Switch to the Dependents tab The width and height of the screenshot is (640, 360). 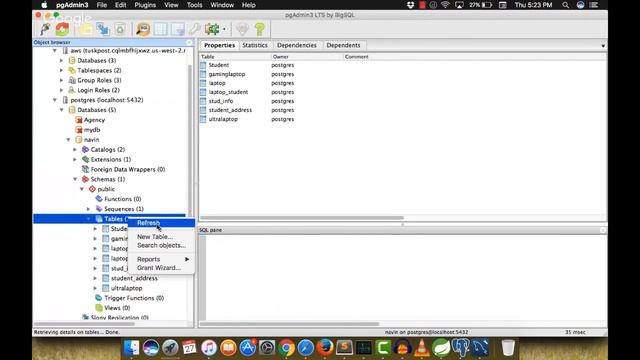point(343,45)
